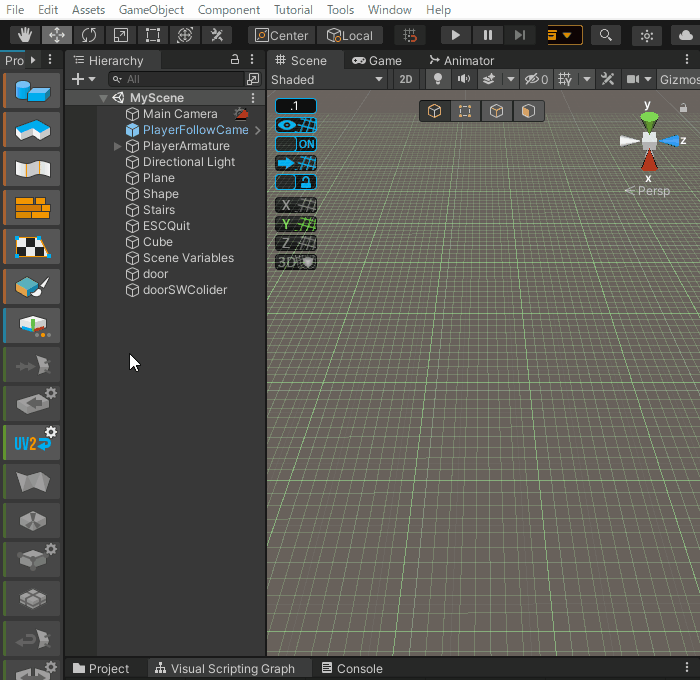
Task: Select the Hand tool in toolbar
Action: (x=25, y=35)
